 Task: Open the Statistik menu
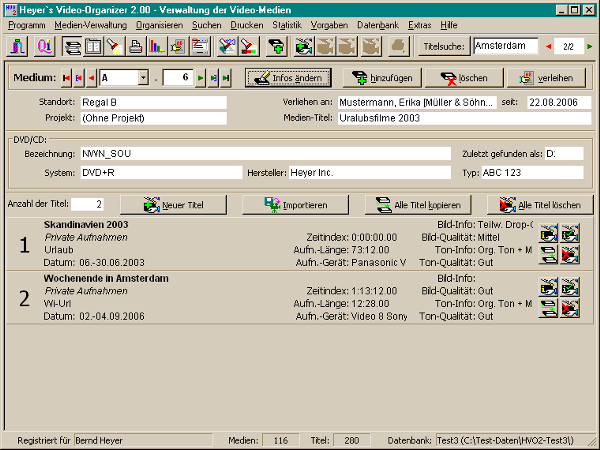285,22
